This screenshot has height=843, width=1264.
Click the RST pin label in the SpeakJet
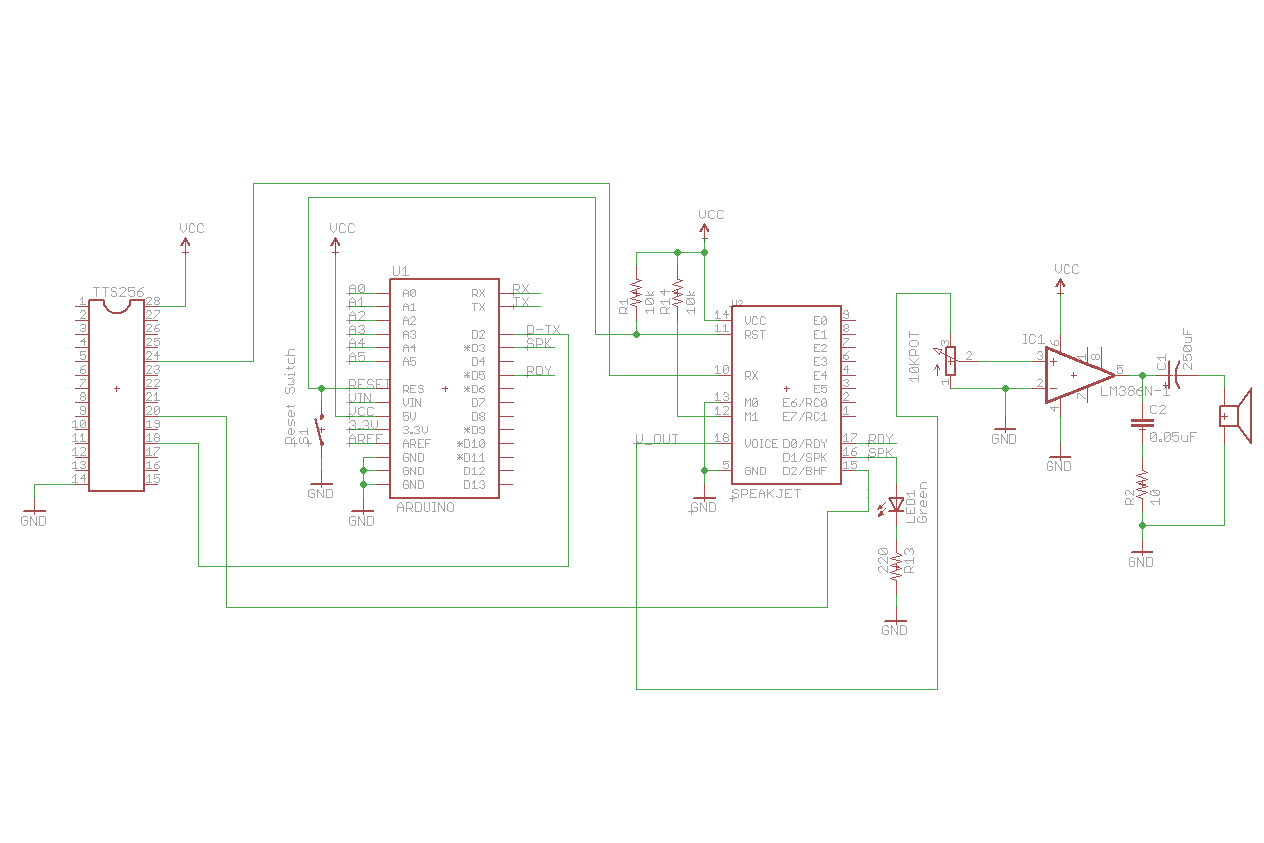click(755, 334)
